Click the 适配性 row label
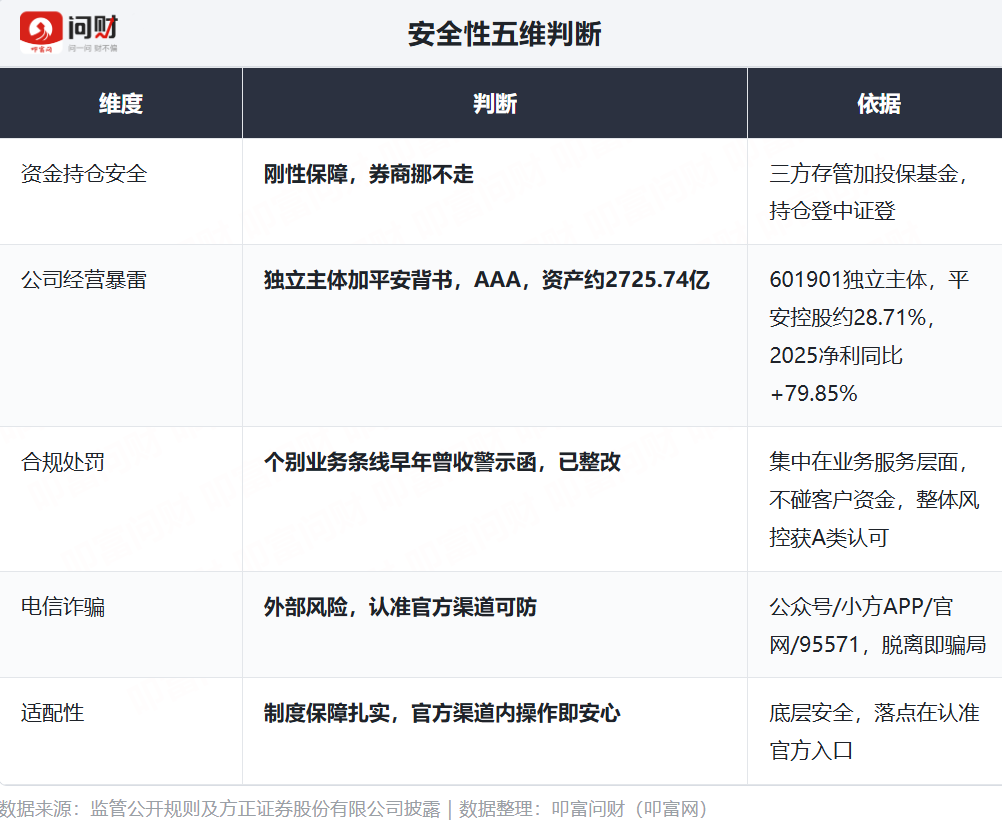Image resolution: width=1002 pixels, height=828 pixels. 52,713
